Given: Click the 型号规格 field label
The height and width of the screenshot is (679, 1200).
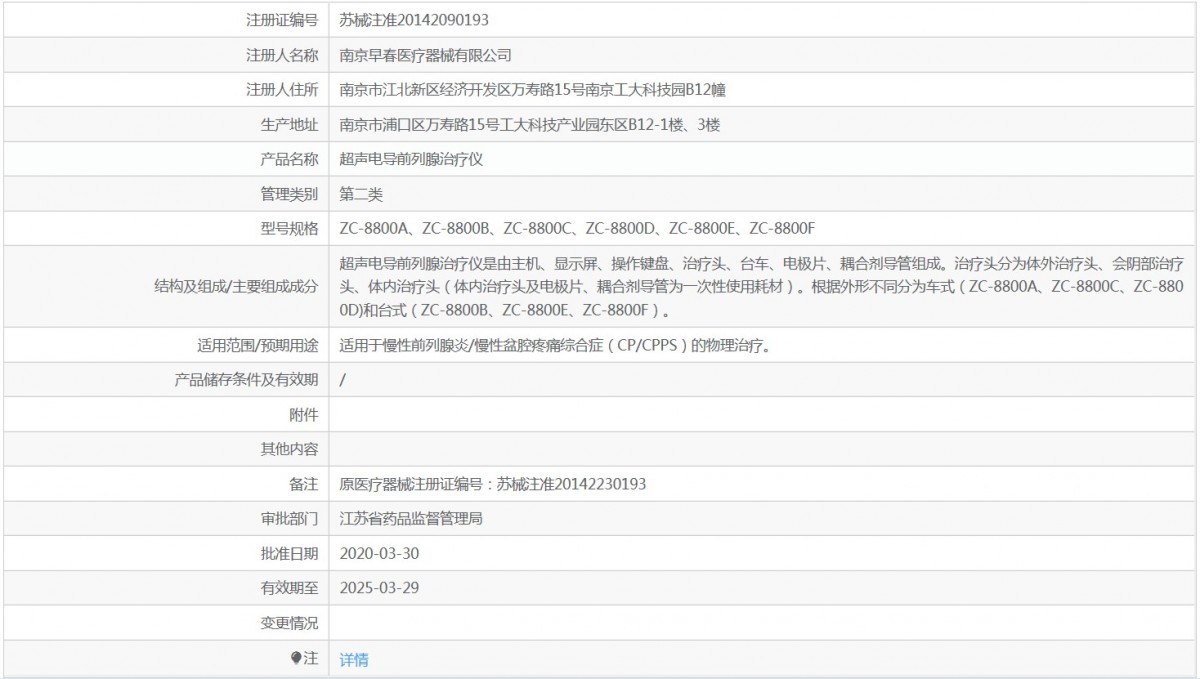Looking at the screenshot, I should pos(289,229).
